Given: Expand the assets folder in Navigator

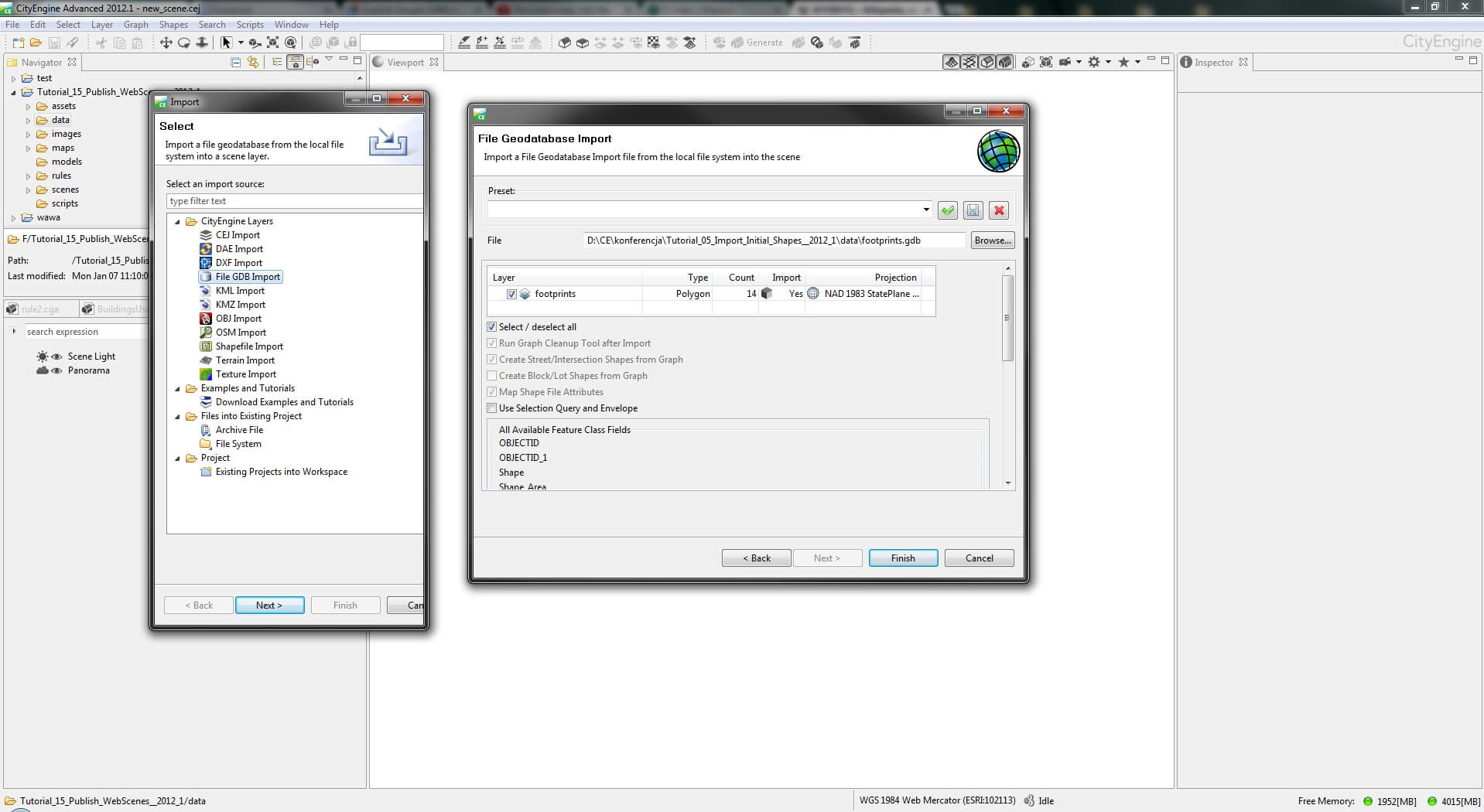Looking at the screenshot, I should point(28,107).
